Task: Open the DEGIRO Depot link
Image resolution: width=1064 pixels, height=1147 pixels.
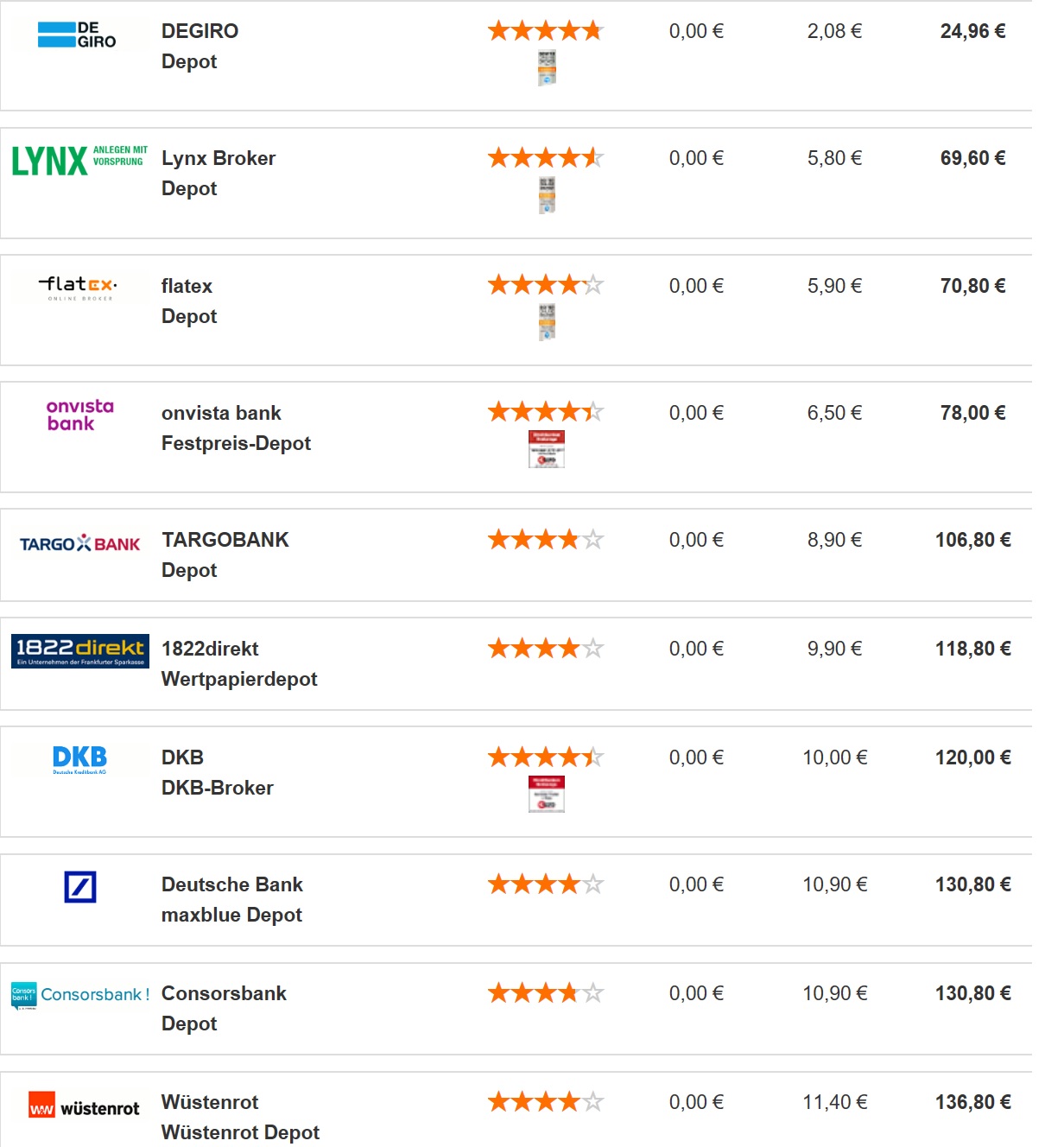Action: point(199,47)
